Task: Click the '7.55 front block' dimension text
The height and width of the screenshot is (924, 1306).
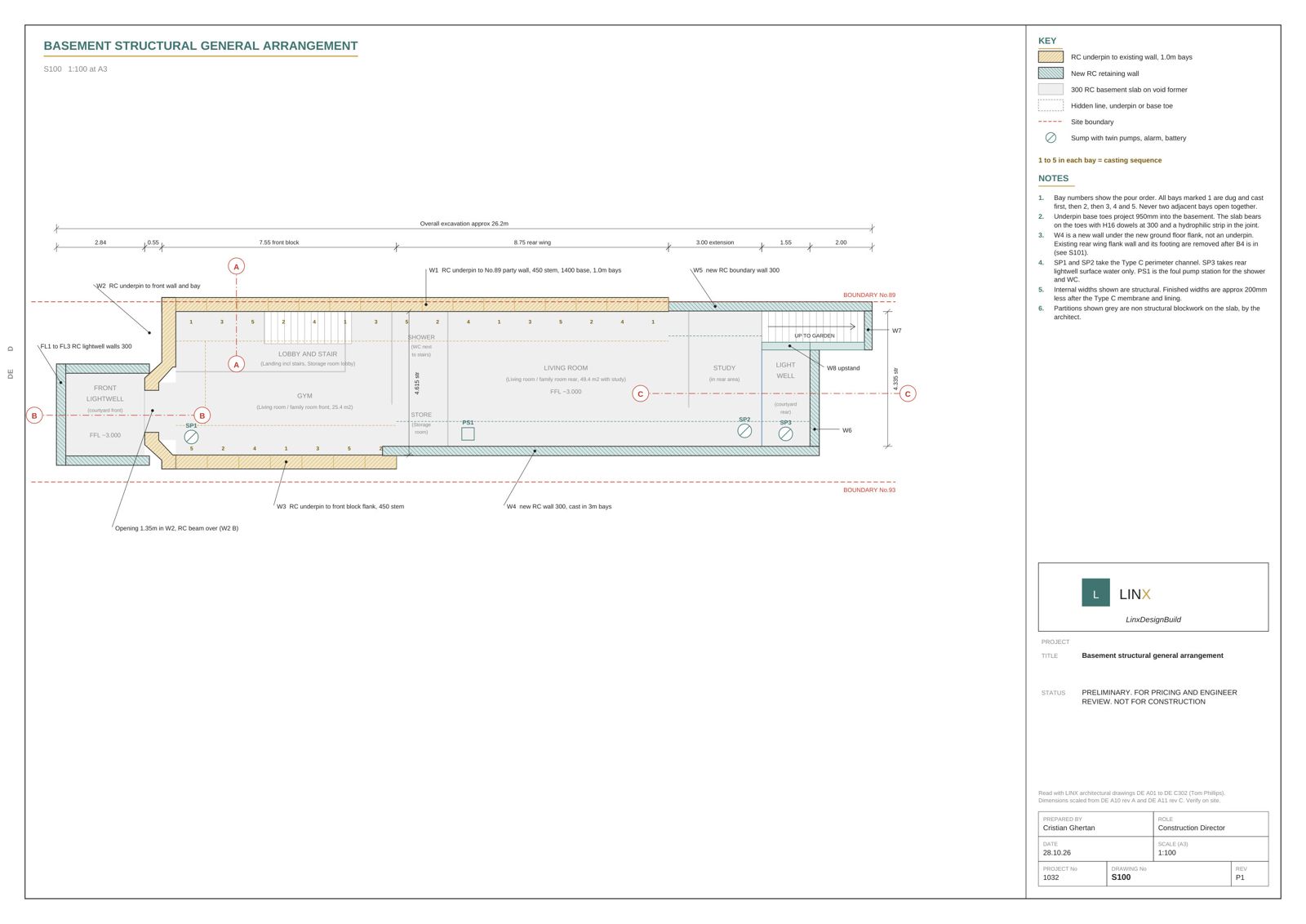Action: coord(279,242)
